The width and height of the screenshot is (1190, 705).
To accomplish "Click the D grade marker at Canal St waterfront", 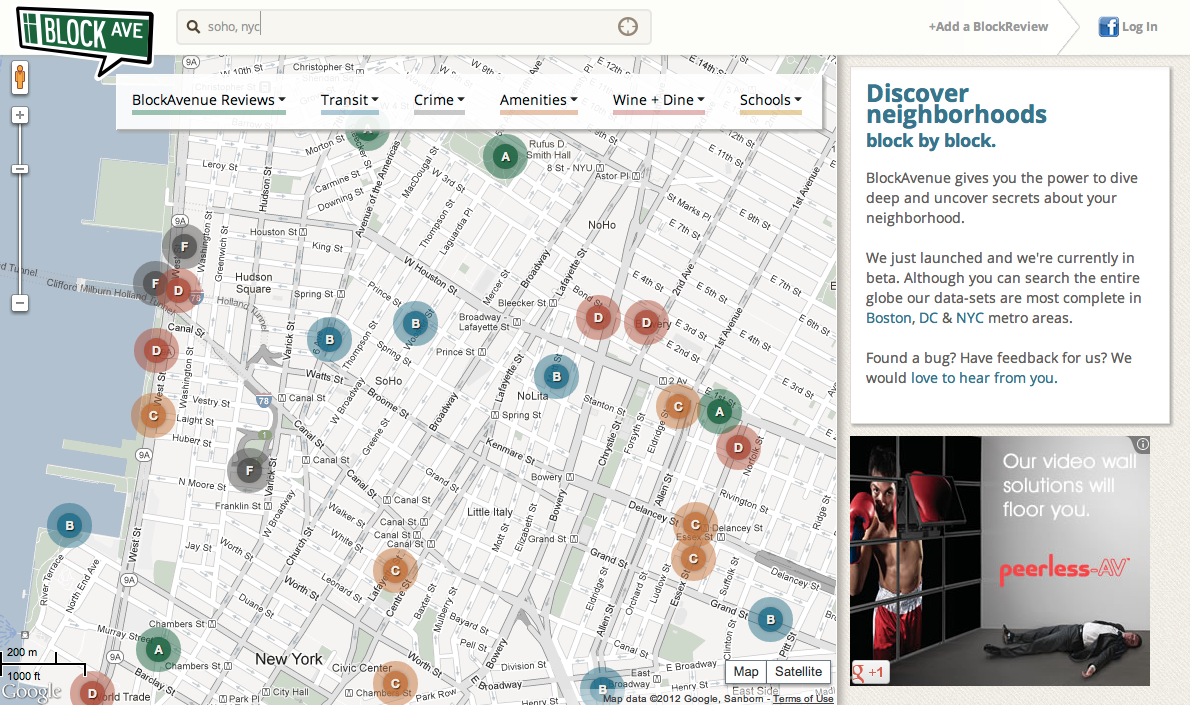I will click(156, 350).
